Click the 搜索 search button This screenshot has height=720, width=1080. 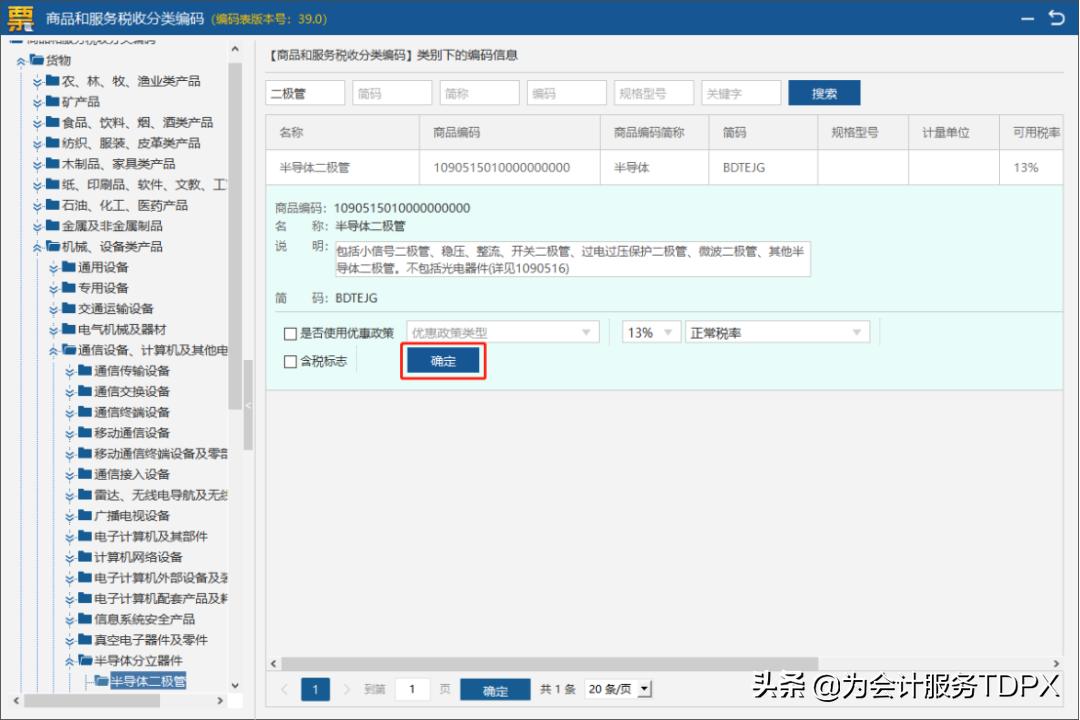tap(824, 92)
